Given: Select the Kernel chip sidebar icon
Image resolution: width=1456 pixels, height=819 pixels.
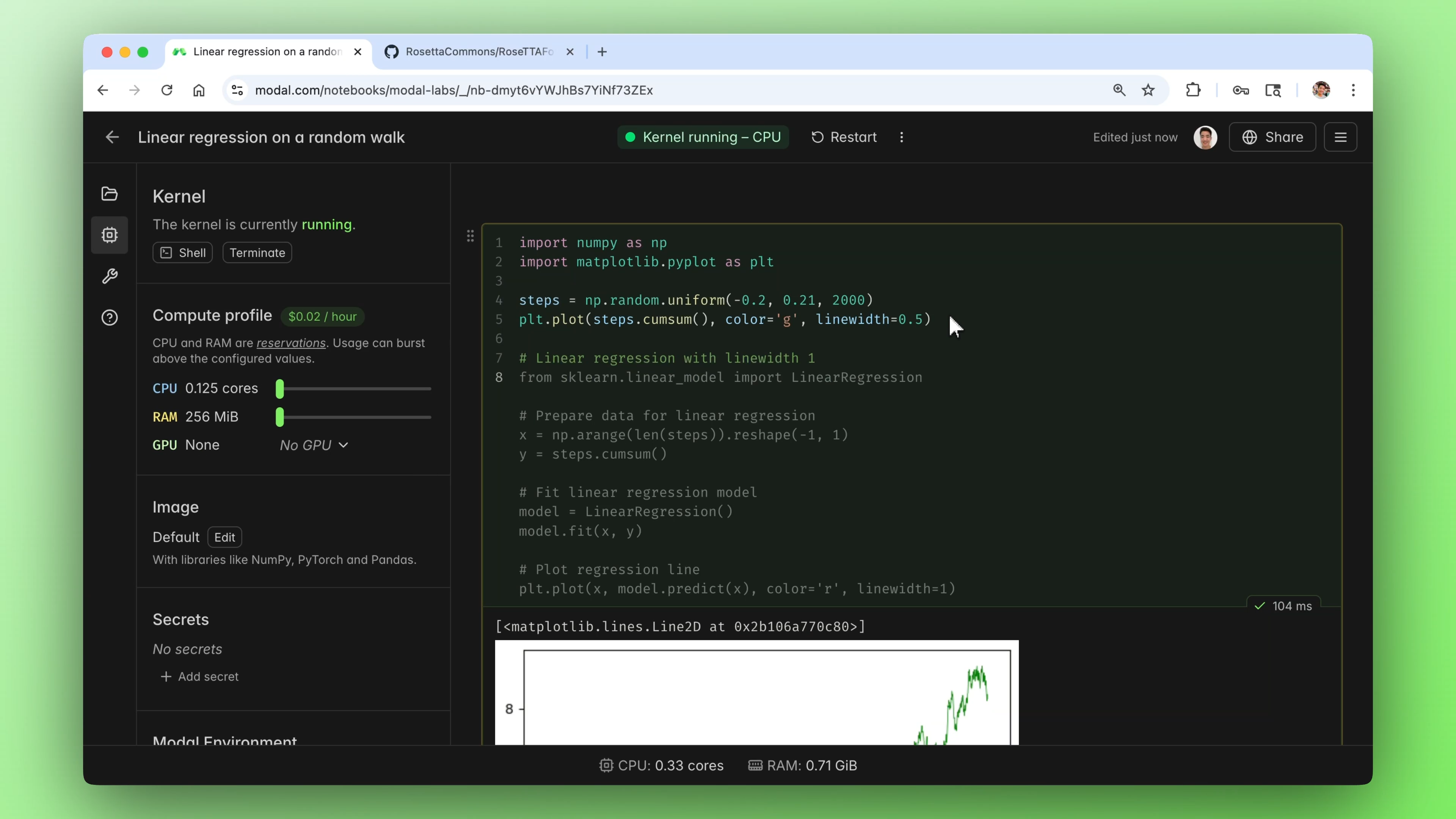Looking at the screenshot, I should pyautogui.click(x=109, y=235).
